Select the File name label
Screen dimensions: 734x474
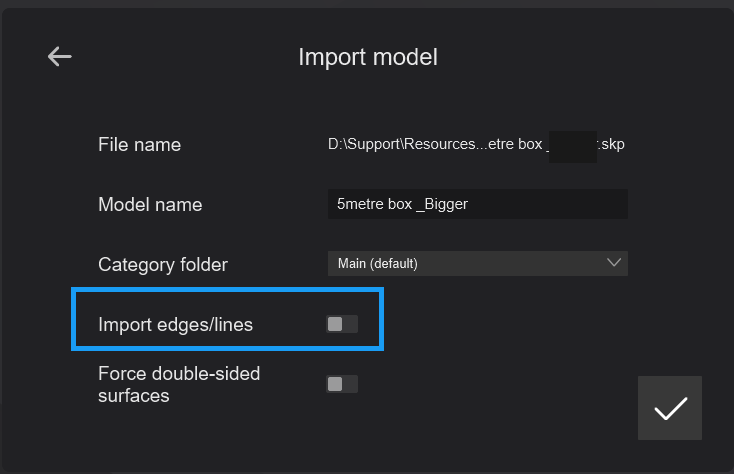pyautogui.click(x=139, y=144)
